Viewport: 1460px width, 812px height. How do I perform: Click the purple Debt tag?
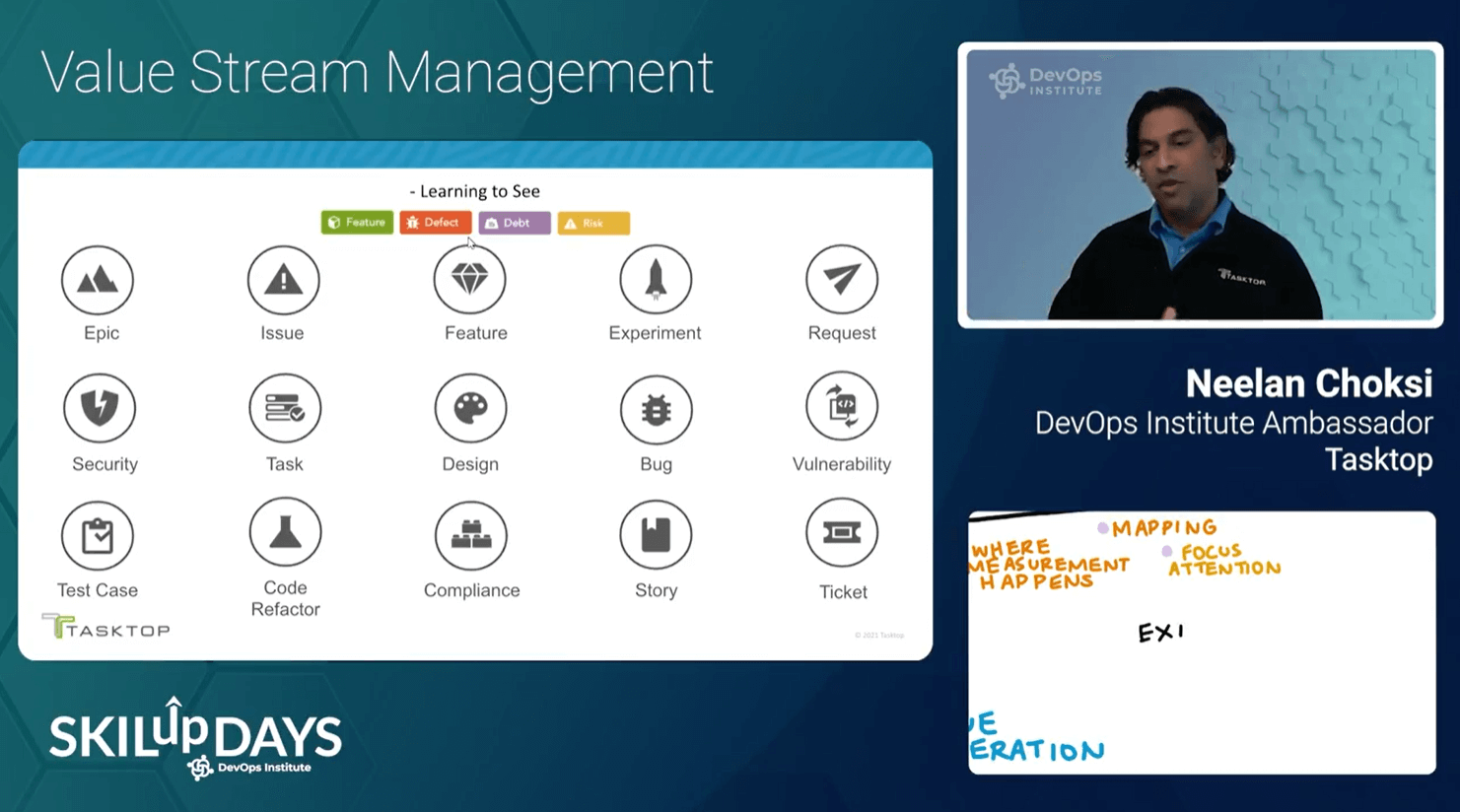515,223
